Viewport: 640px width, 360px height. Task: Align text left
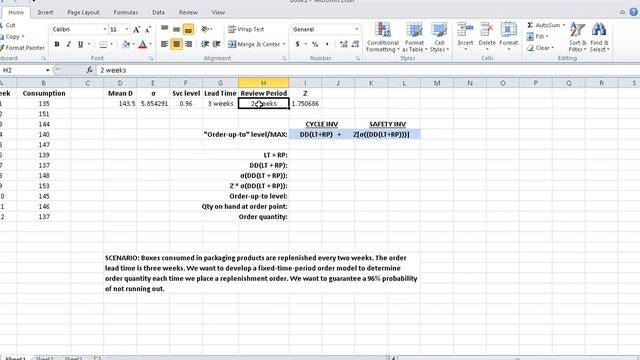pyautogui.click(x=164, y=44)
